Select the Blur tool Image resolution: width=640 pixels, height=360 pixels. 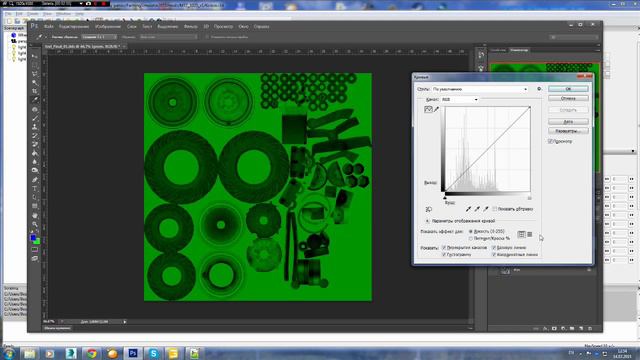35,162
